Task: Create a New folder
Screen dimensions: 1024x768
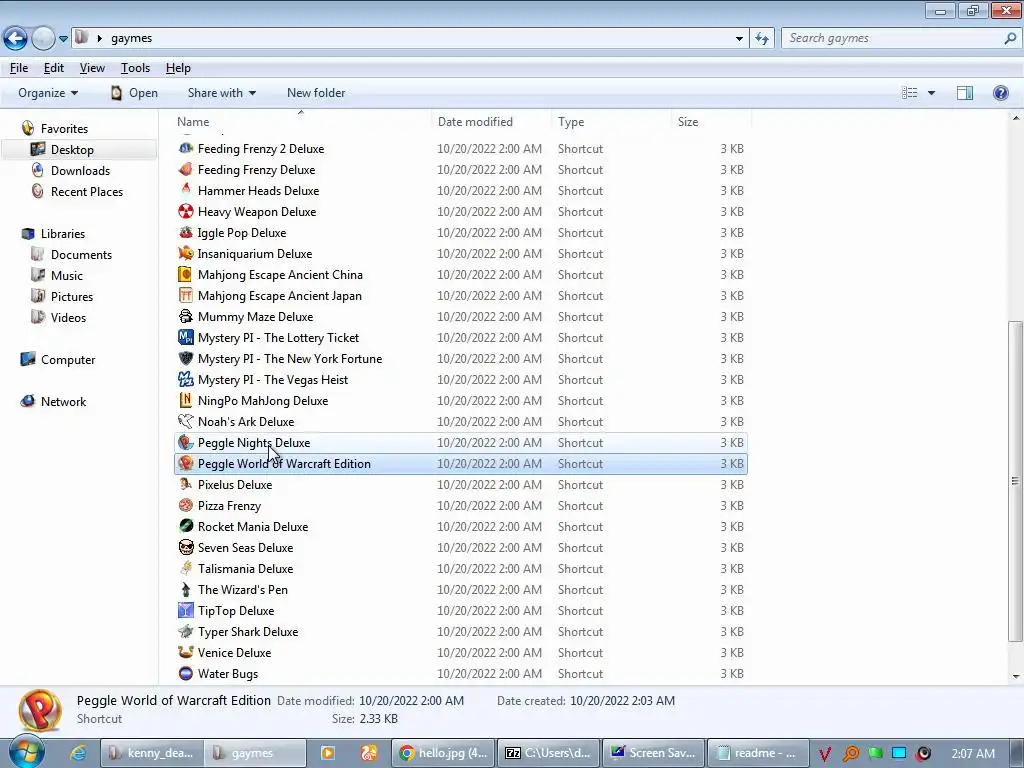Action: tap(316, 93)
